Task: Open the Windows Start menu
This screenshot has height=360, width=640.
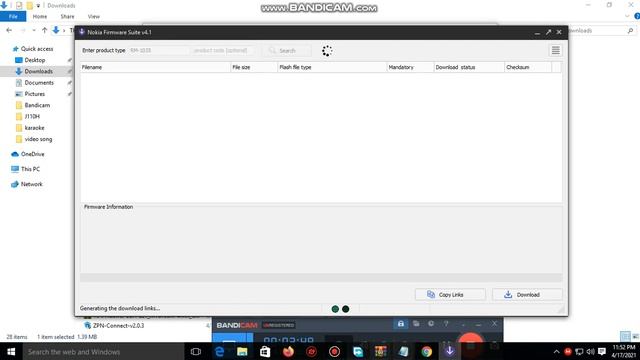Action: [11, 351]
